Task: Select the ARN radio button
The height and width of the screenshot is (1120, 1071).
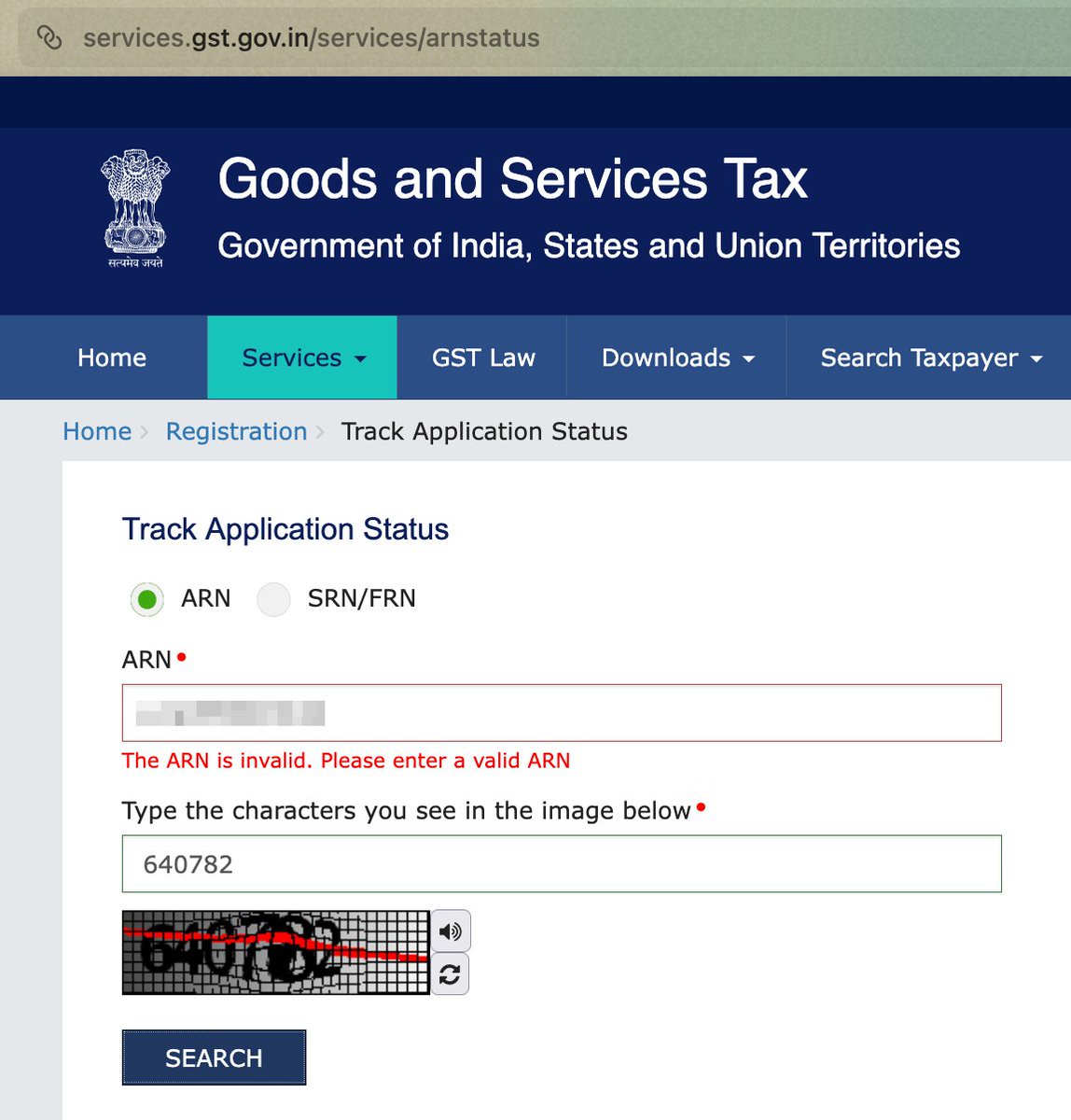Action: pos(146,599)
